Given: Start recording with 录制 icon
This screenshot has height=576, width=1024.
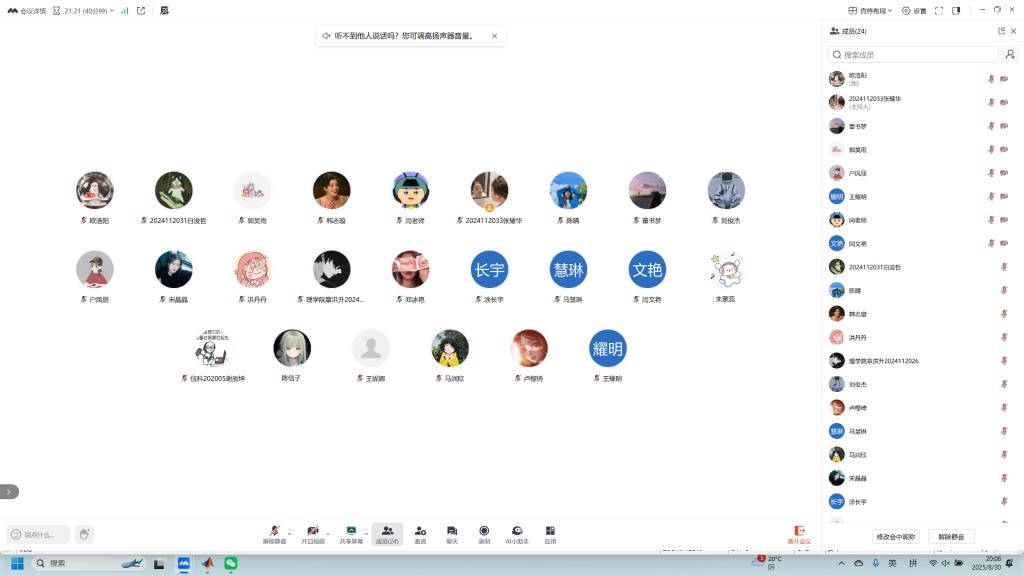Looking at the screenshot, I should (x=484, y=533).
